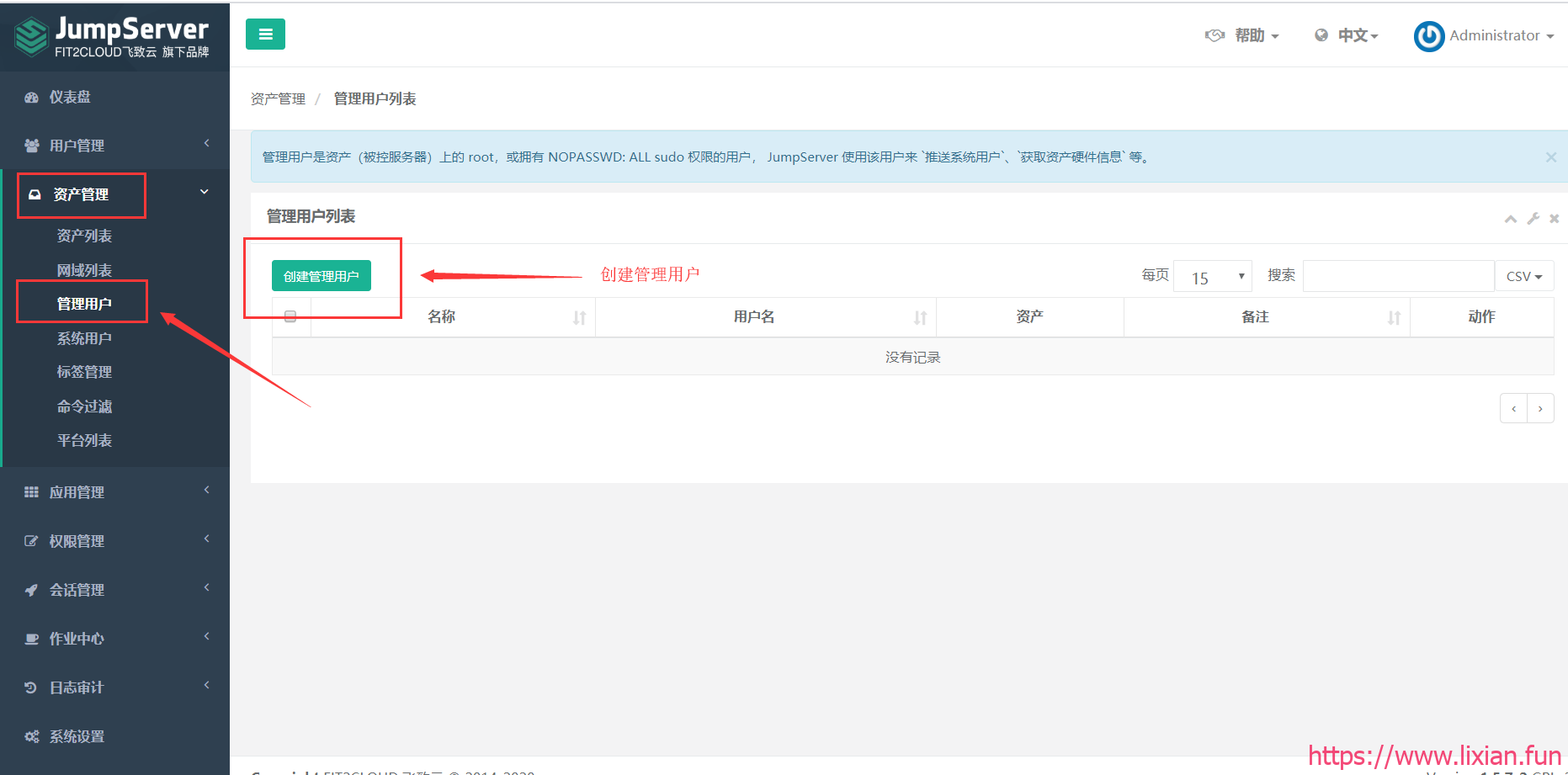Toggle the sidebar with hamburger button
Image resolution: width=1568 pixels, height=775 pixels.
pos(265,35)
